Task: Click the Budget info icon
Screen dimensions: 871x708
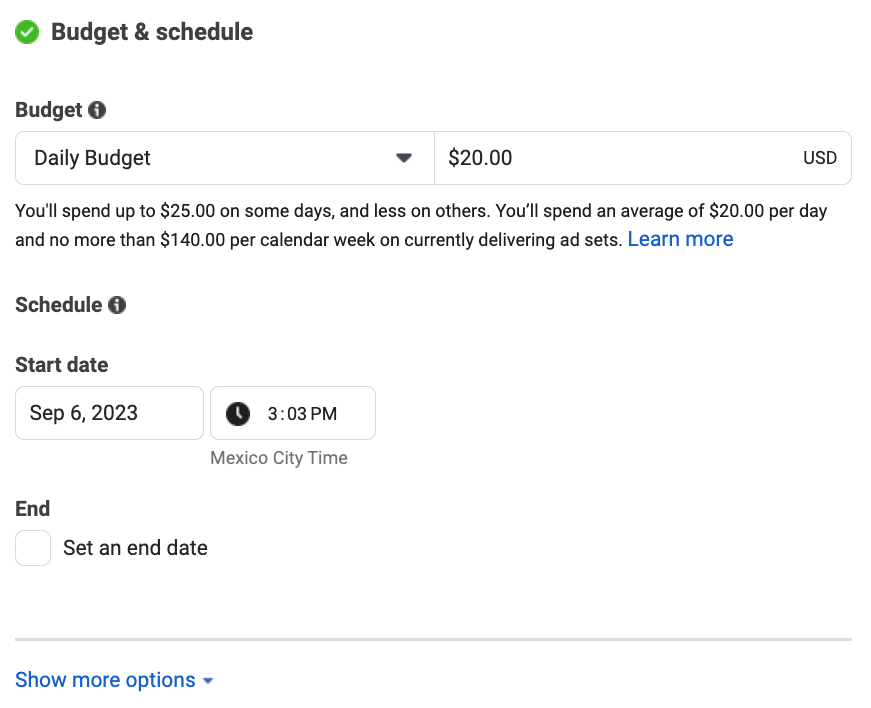Action: 97,110
